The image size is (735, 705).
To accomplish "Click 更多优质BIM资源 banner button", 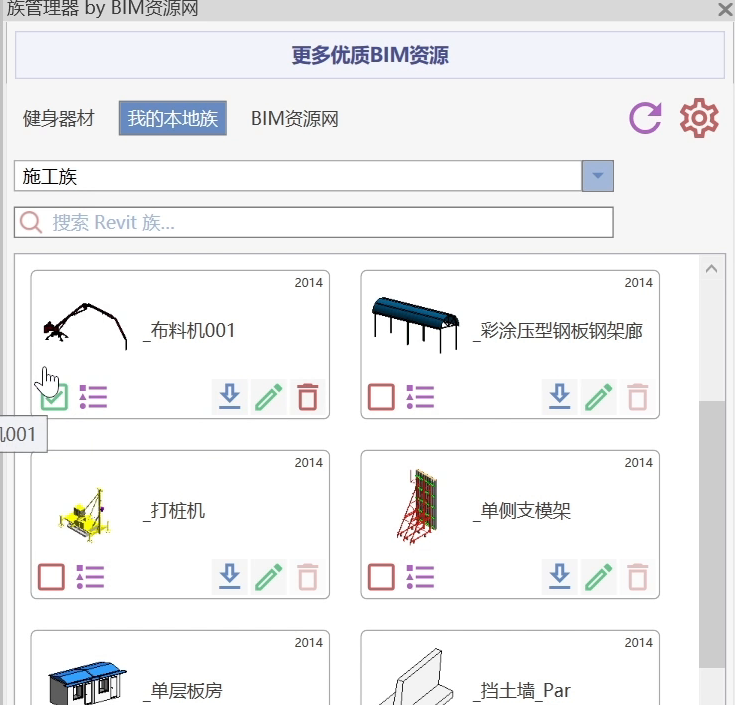I will 370,55.
